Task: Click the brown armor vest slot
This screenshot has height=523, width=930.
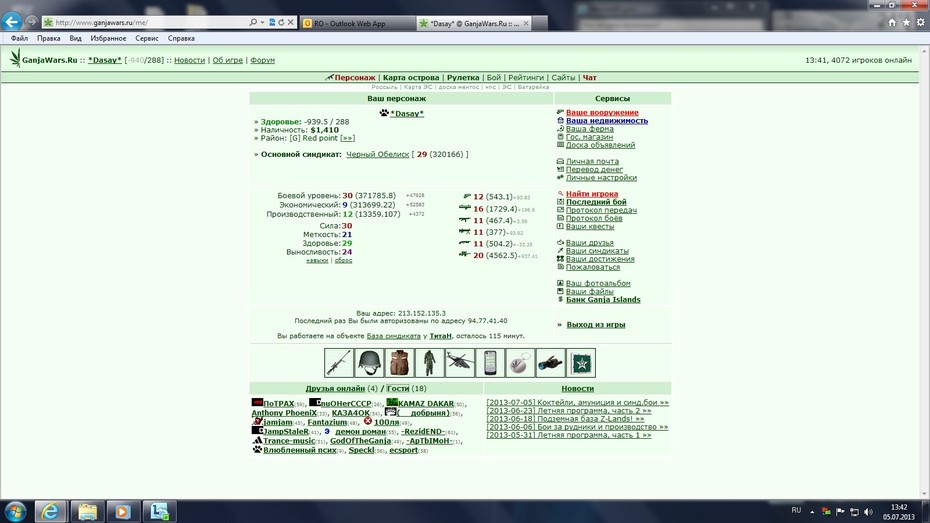Action: (x=399, y=362)
